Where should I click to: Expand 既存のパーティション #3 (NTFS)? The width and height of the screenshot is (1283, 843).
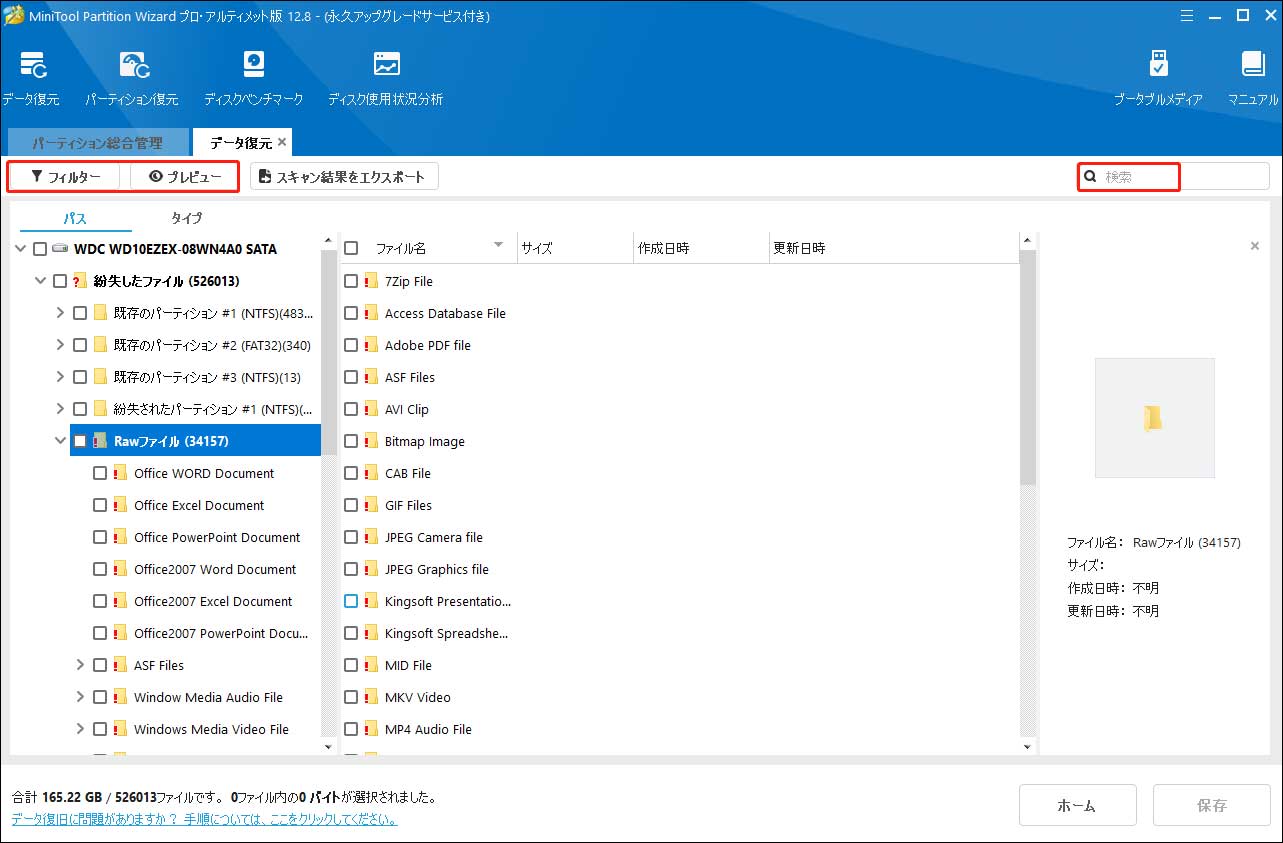(60, 377)
